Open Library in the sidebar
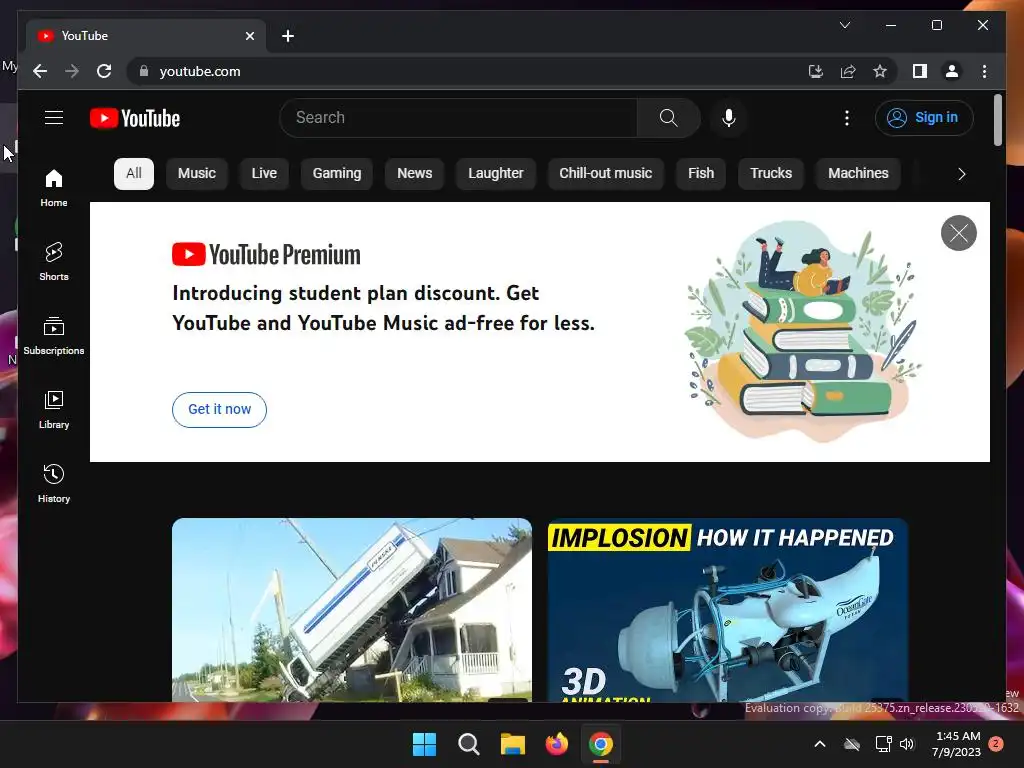Viewport: 1024px width, 768px height. [54, 409]
